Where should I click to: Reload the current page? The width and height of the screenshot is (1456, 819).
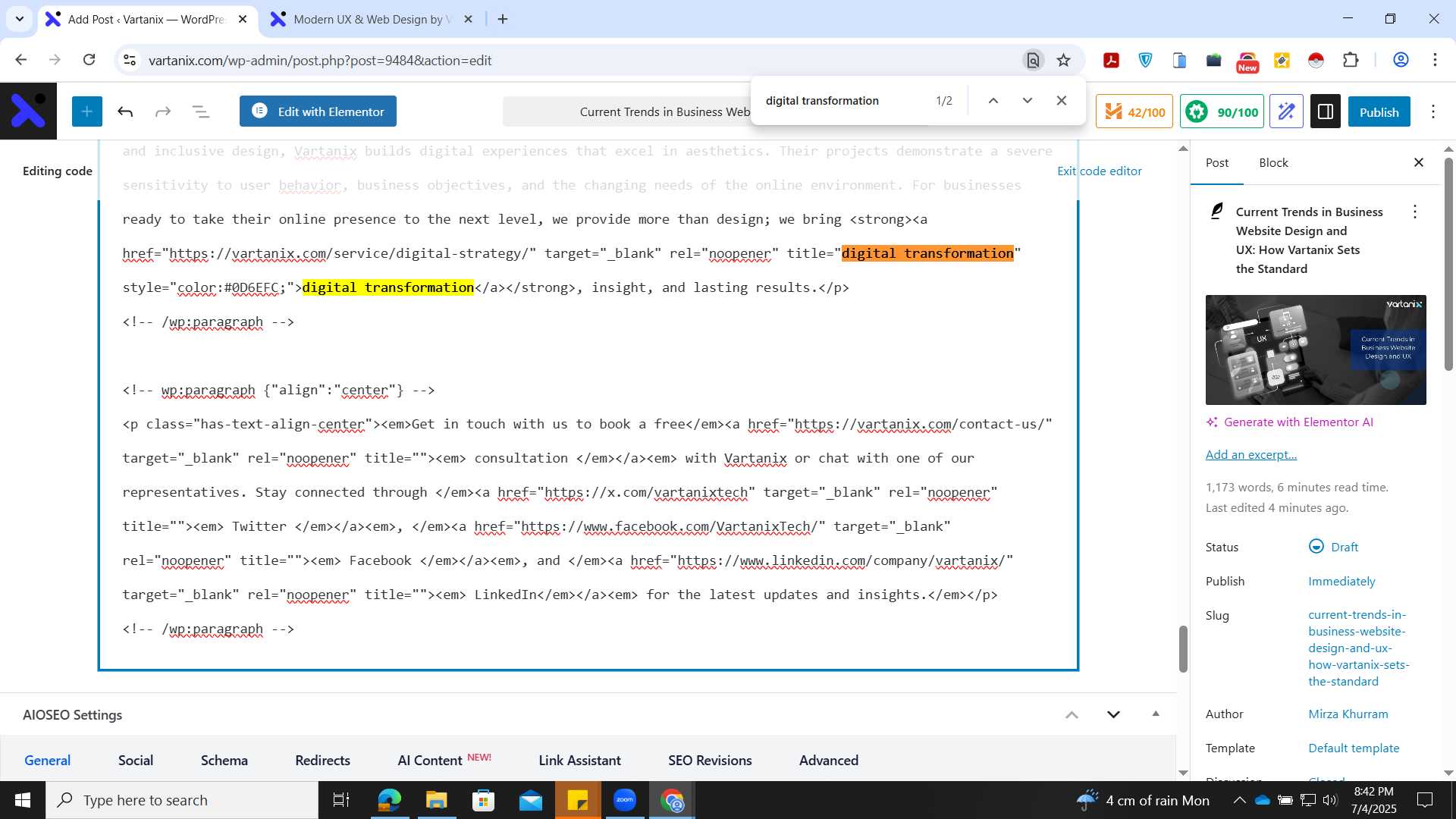pos(89,60)
